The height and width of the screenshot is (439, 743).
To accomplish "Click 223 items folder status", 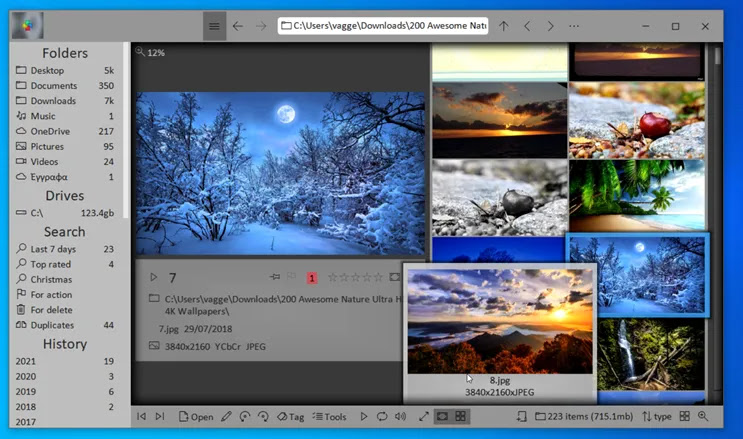I will pos(584,416).
